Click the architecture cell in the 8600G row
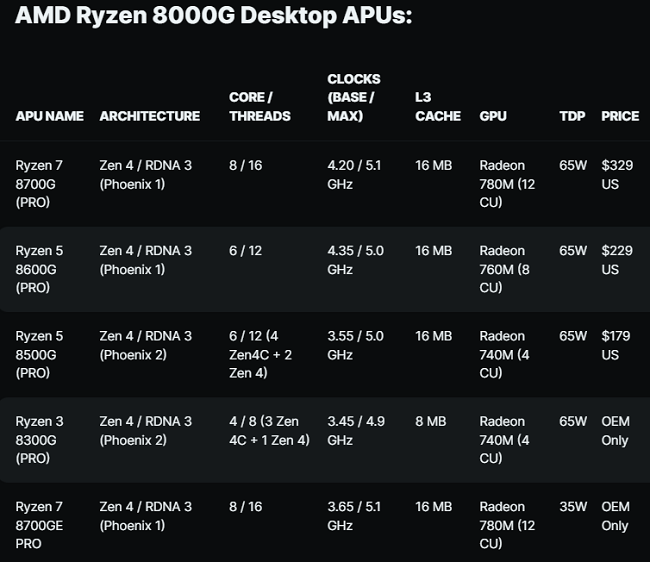650x562 pixels. click(146, 260)
